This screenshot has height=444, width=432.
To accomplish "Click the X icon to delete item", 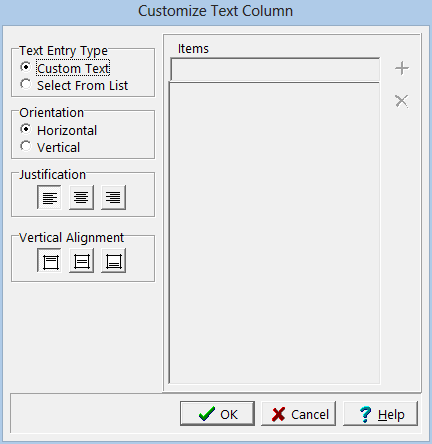I will tap(402, 101).
